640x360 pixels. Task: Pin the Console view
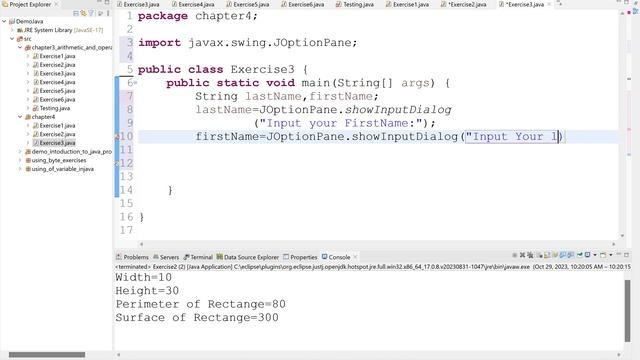click(580, 255)
